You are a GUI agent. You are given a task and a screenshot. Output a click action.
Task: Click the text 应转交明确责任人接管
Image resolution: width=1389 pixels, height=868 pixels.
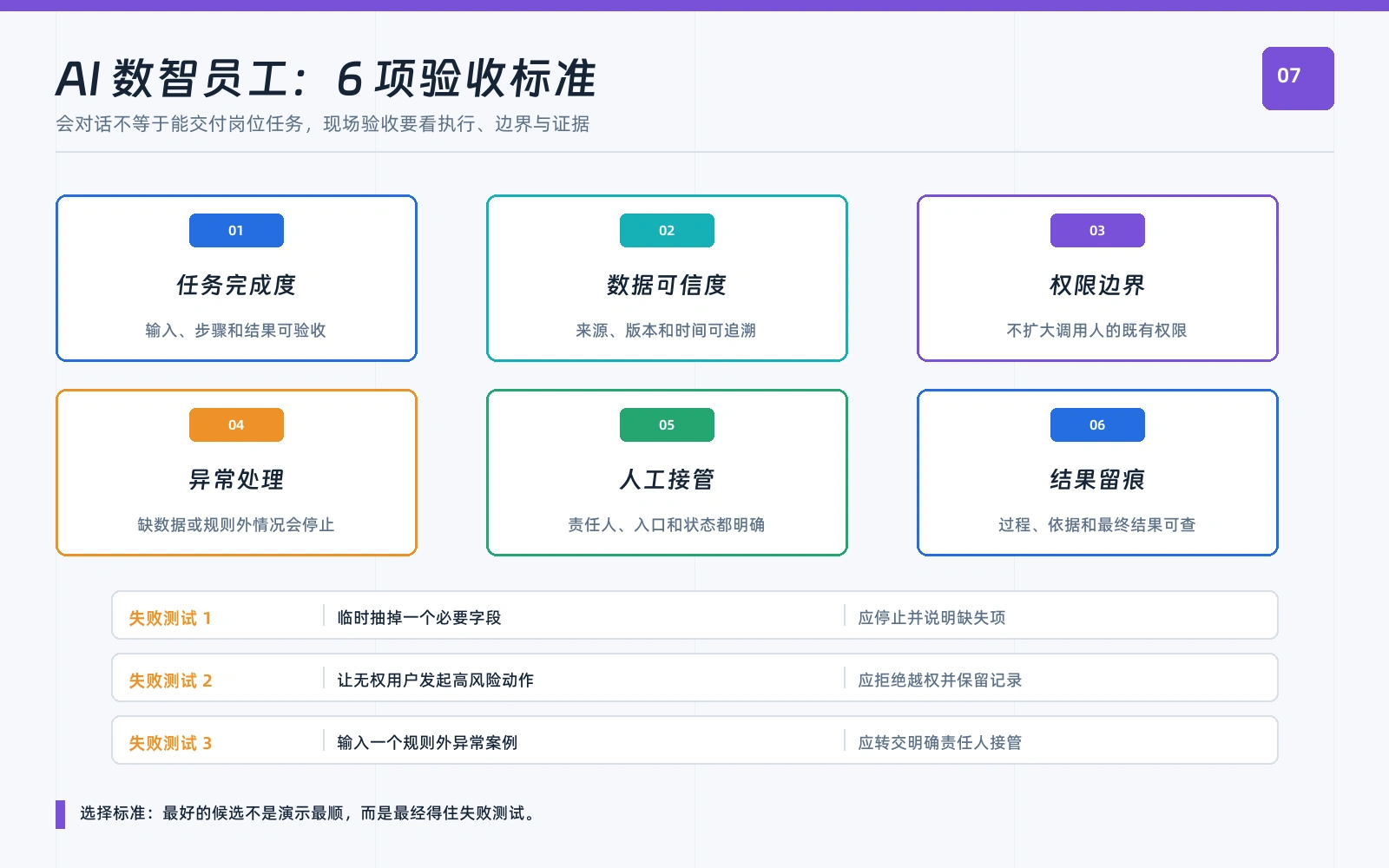pyautogui.click(x=940, y=742)
